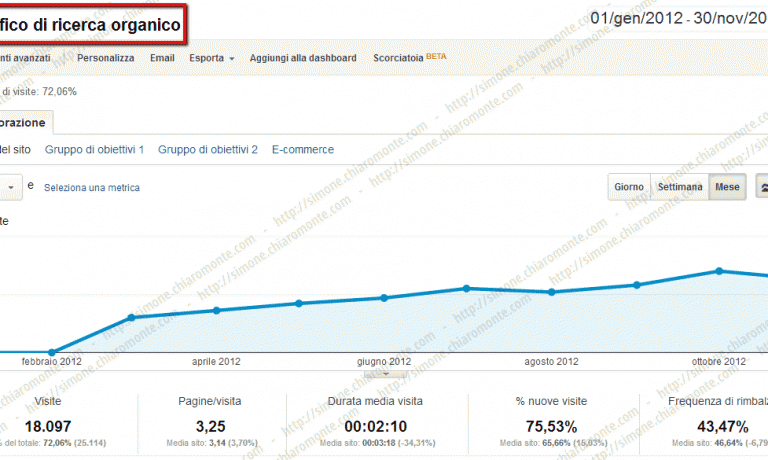Click the April 2012 data point
Screen dimensions: 768x460
click(216, 311)
